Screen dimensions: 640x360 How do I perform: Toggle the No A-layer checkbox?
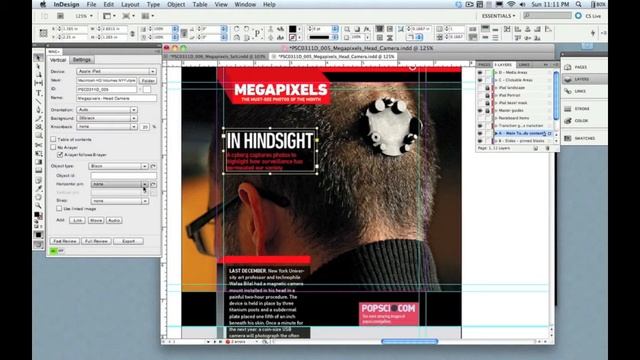(x=53, y=147)
